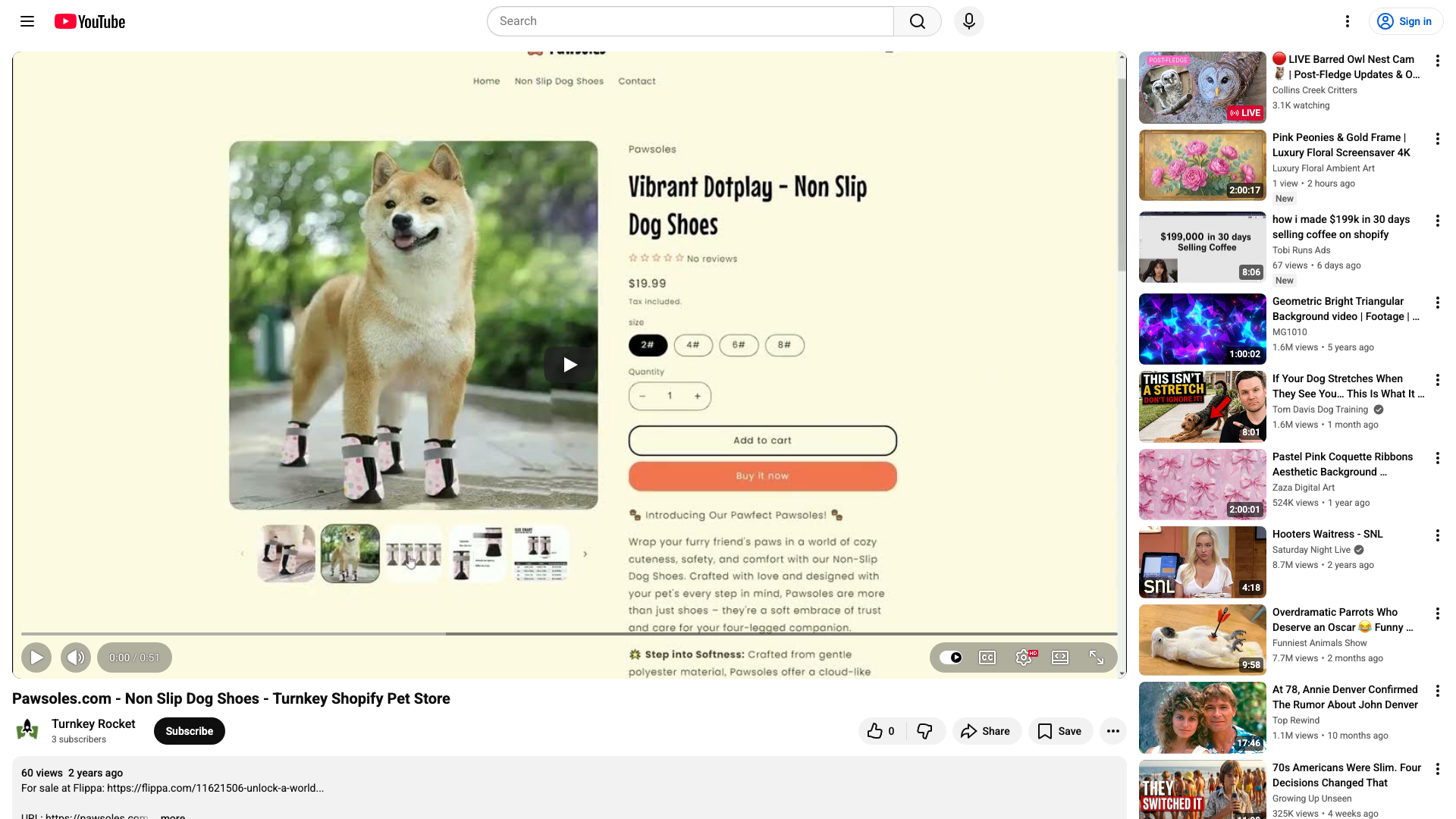Open the Tom Davis Dog Training channel
This screenshot has height=819, width=1456.
(x=1320, y=409)
